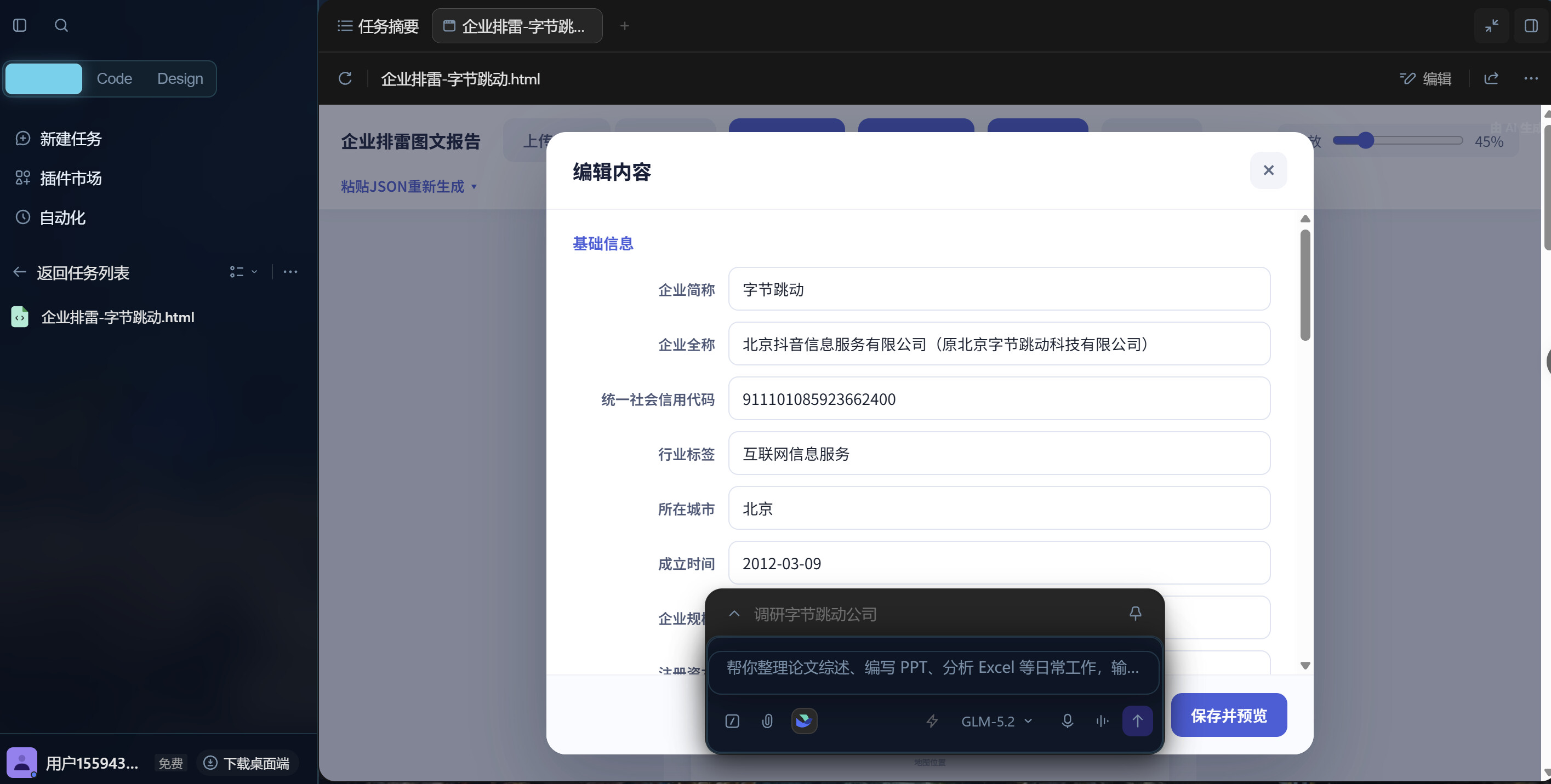Expand the 粘贴JSON重新生成 dropdown

(x=409, y=186)
